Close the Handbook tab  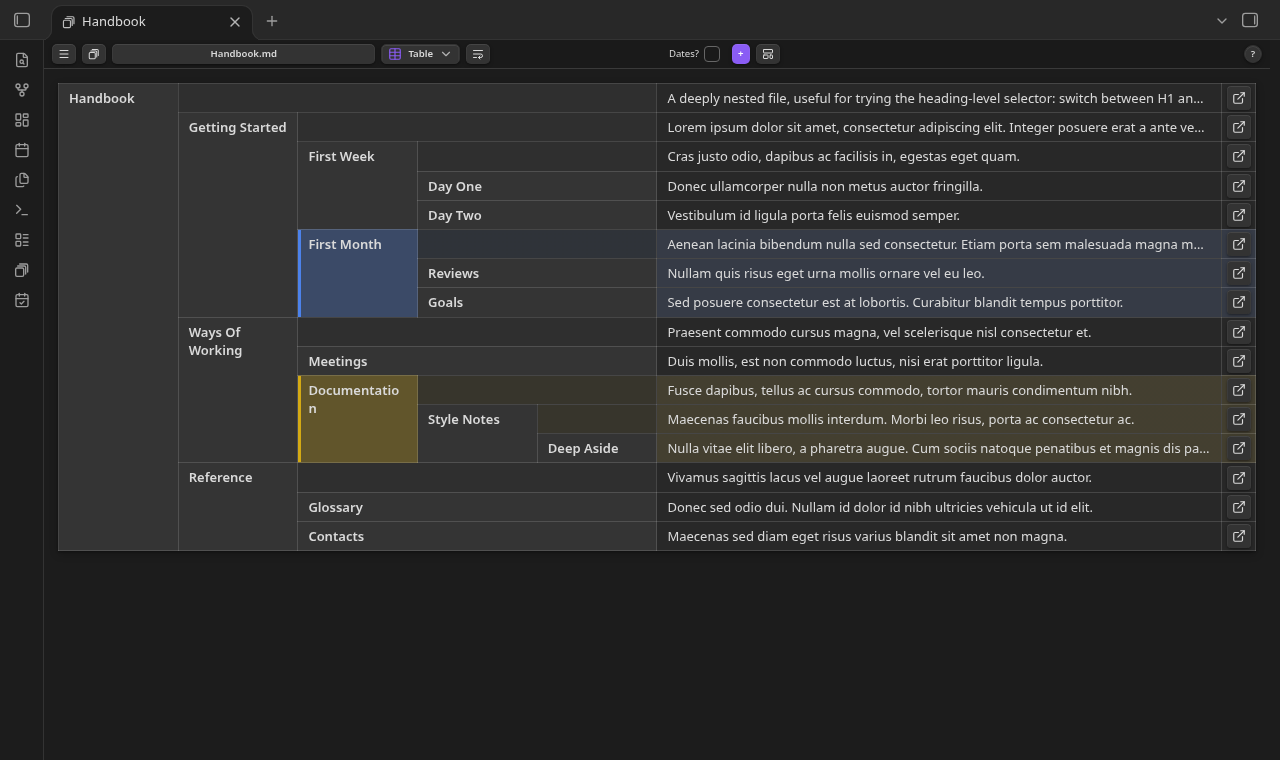pos(235,22)
